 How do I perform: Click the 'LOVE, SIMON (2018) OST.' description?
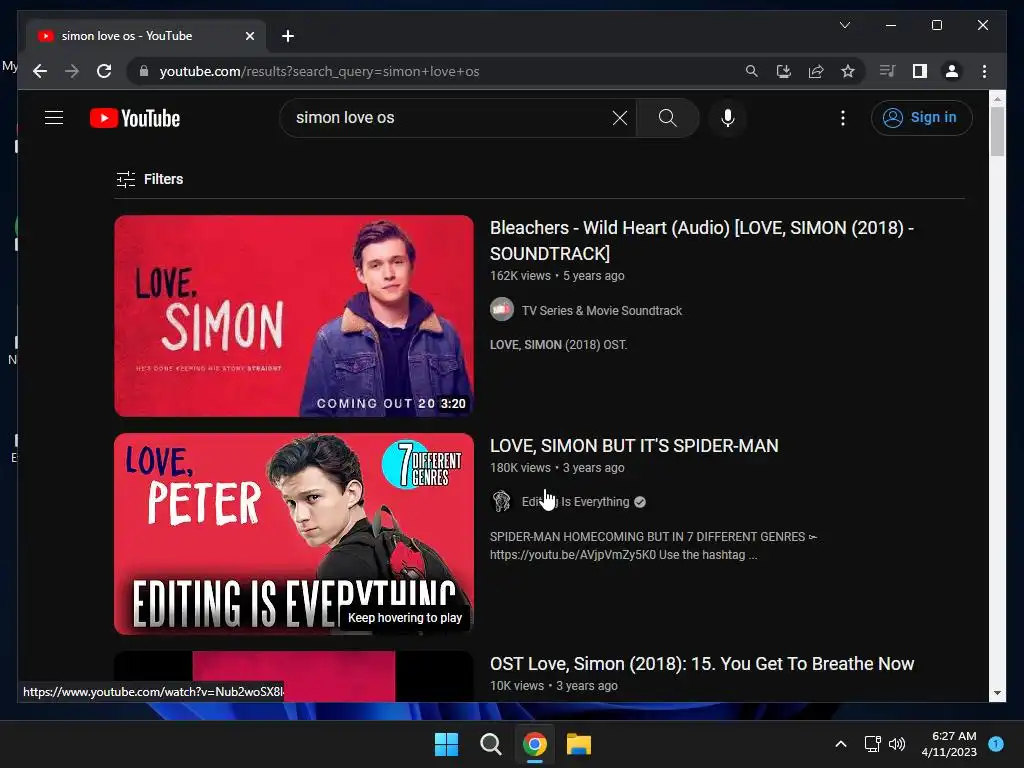[x=558, y=345]
